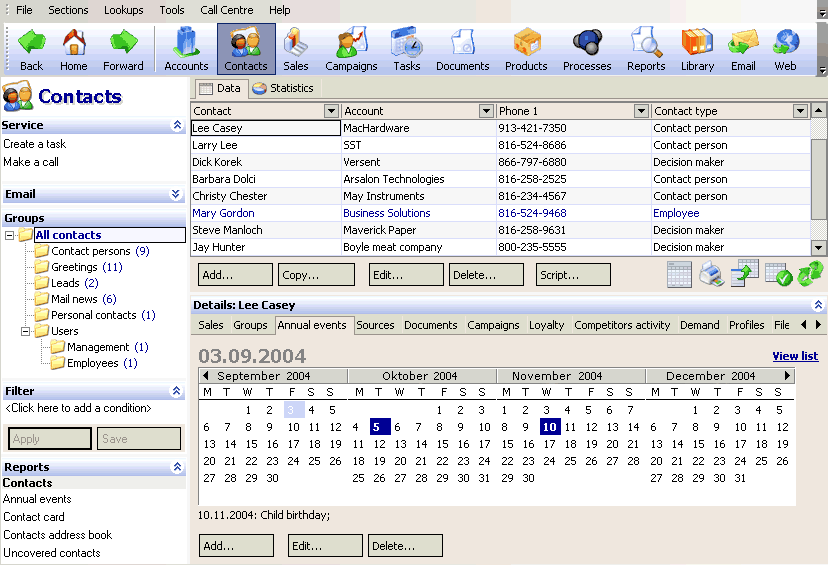The image size is (828, 565).
Task: Open the File menu
Action: [x=24, y=10]
